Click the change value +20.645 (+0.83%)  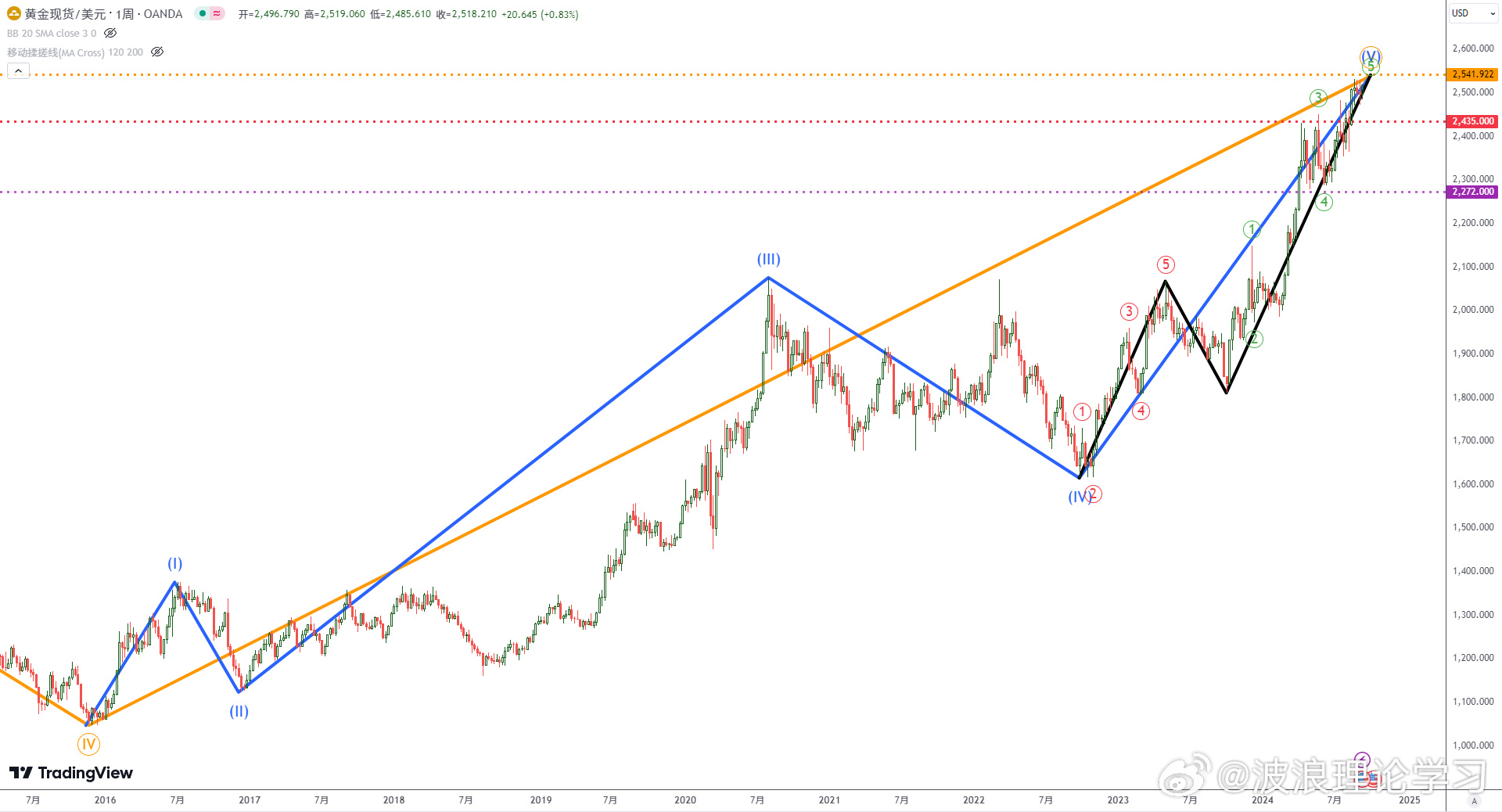pos(540,14)
